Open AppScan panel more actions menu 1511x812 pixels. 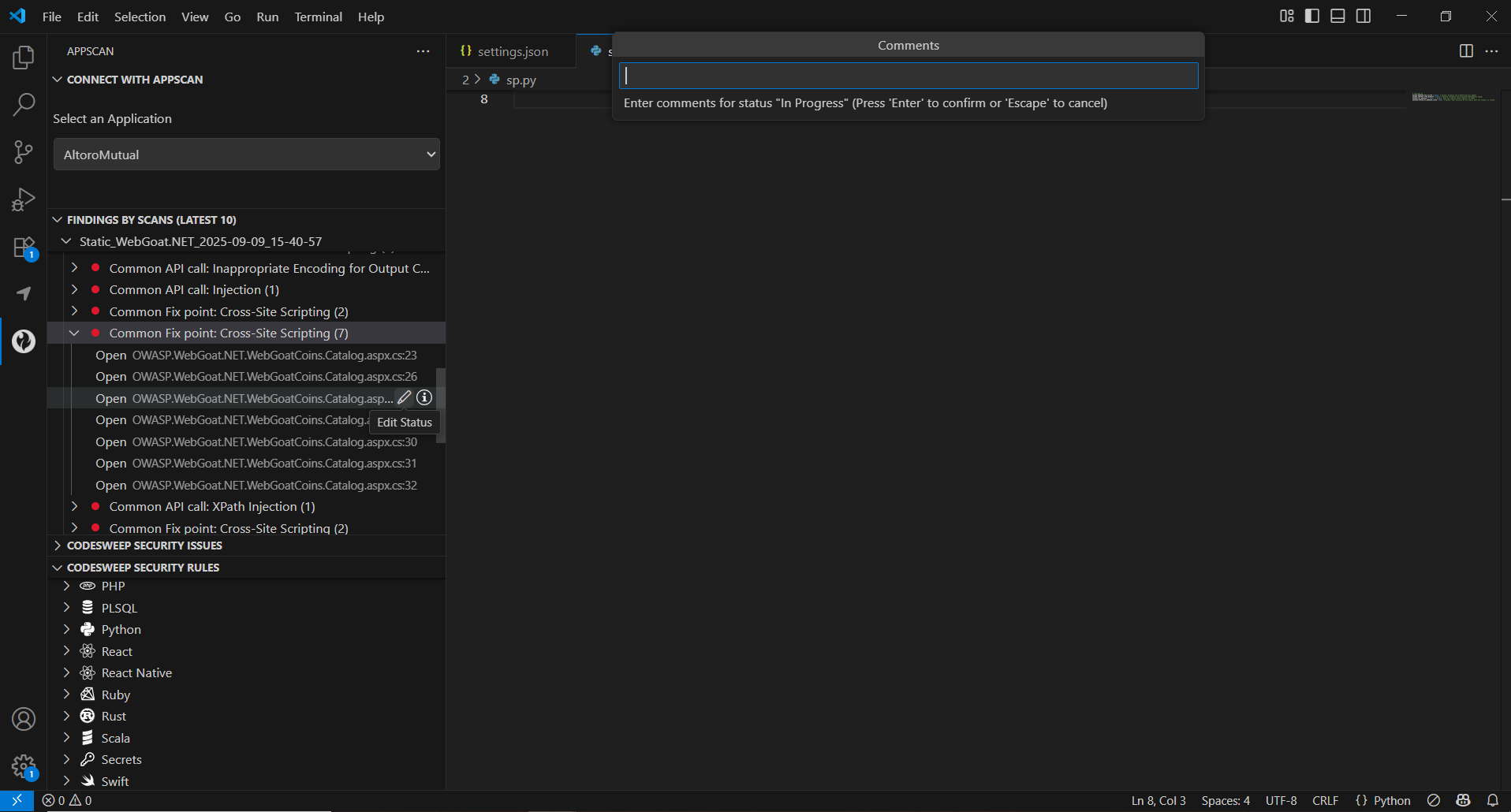[x=423, y=51]
